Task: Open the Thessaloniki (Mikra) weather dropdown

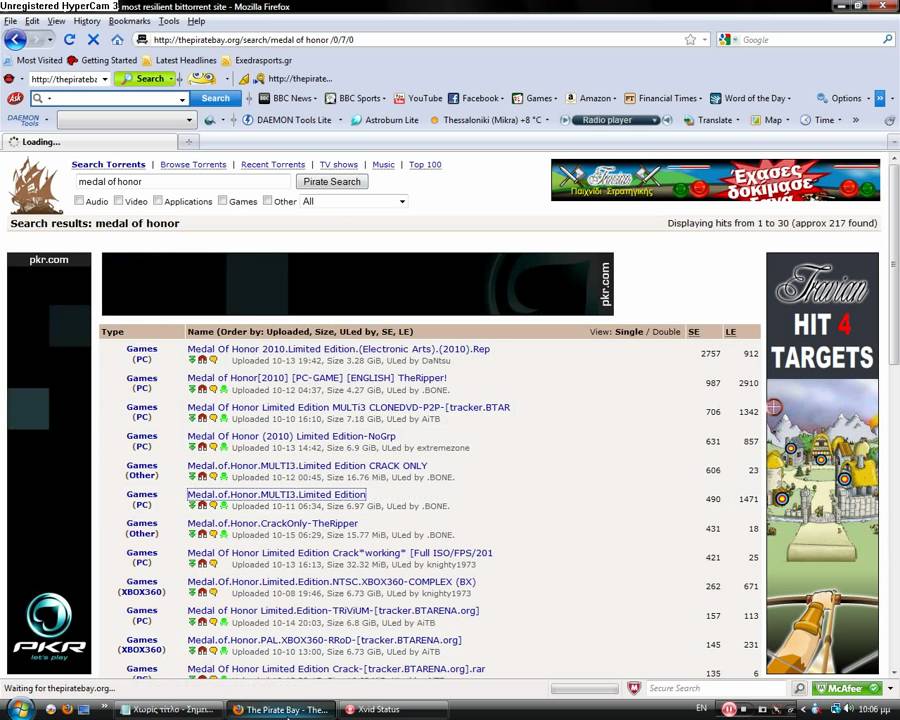Action: point(548,120)
